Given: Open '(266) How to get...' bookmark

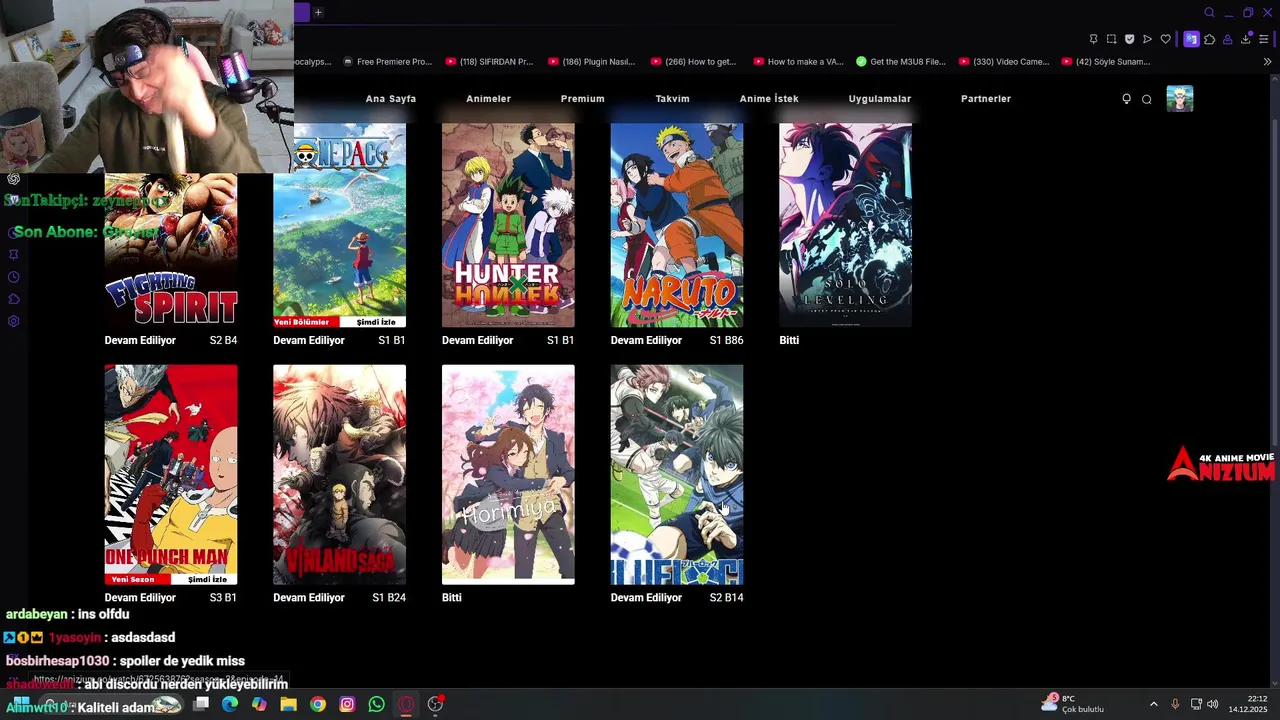Looking at the screenshot, I should pos(693,62).
